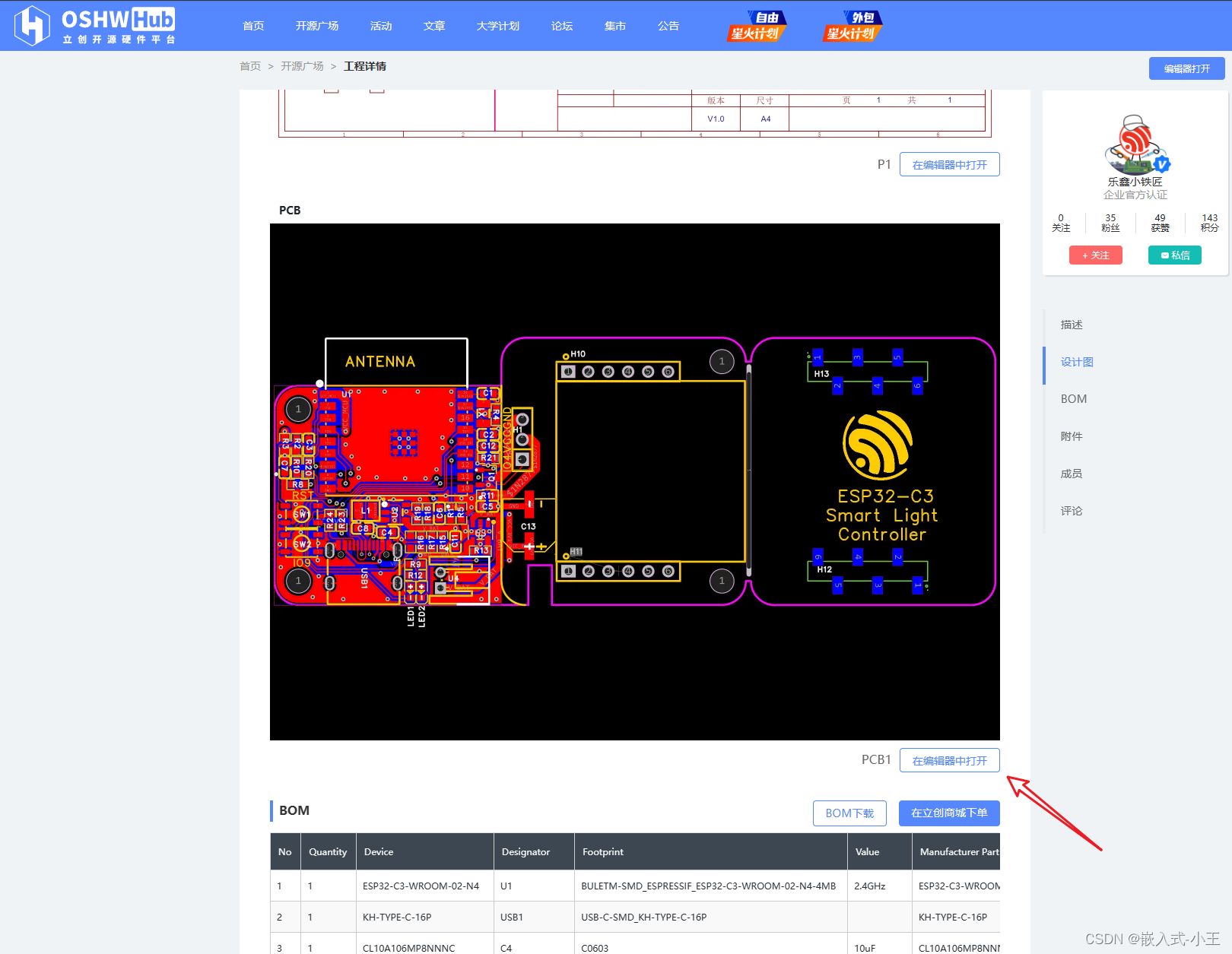Viewport: 1232px width, 954px height.
Task: Click the schematic preview image at top
Action: pyautogui.click(x=635, y=114)
